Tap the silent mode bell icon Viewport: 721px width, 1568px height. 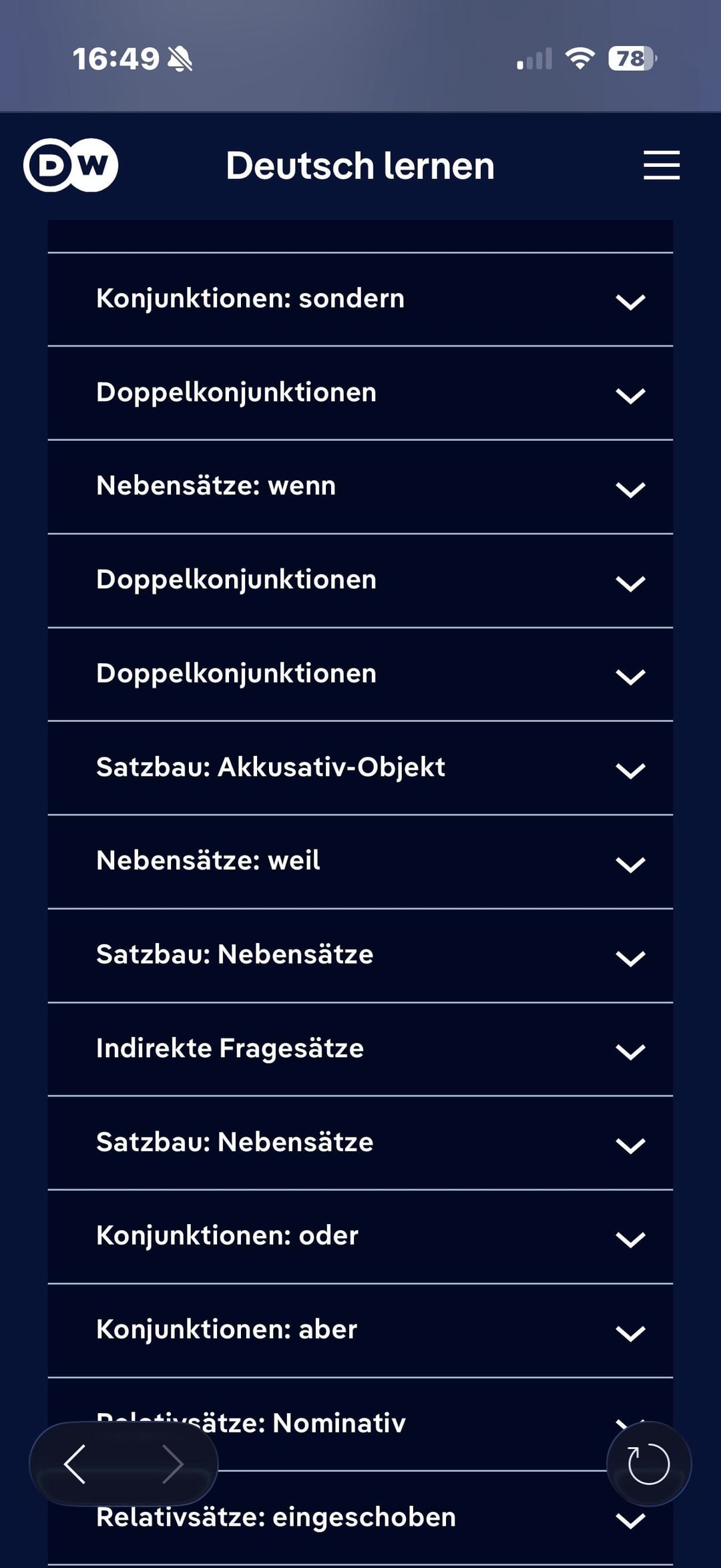(x=180, y=59)
